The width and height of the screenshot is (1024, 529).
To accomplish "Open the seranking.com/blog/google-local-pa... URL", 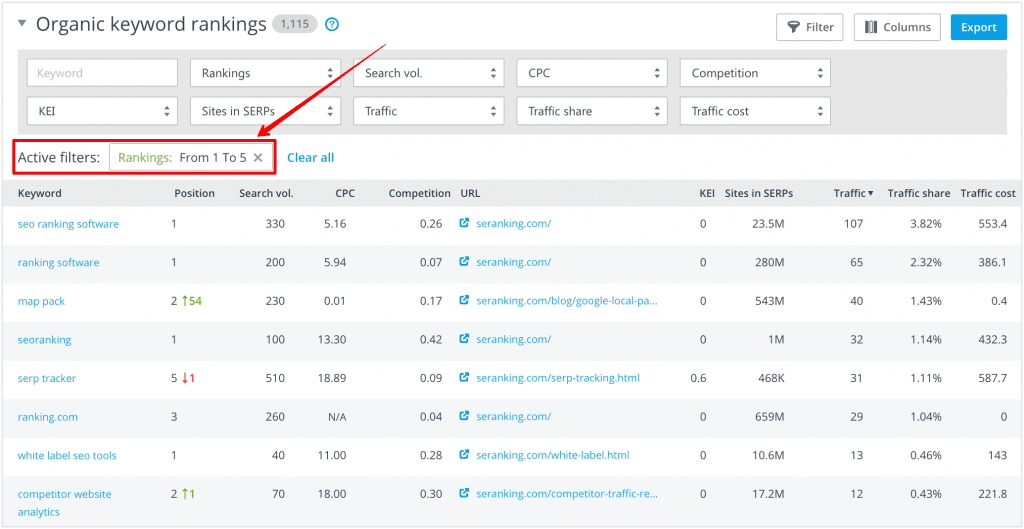I will point(566,301).
